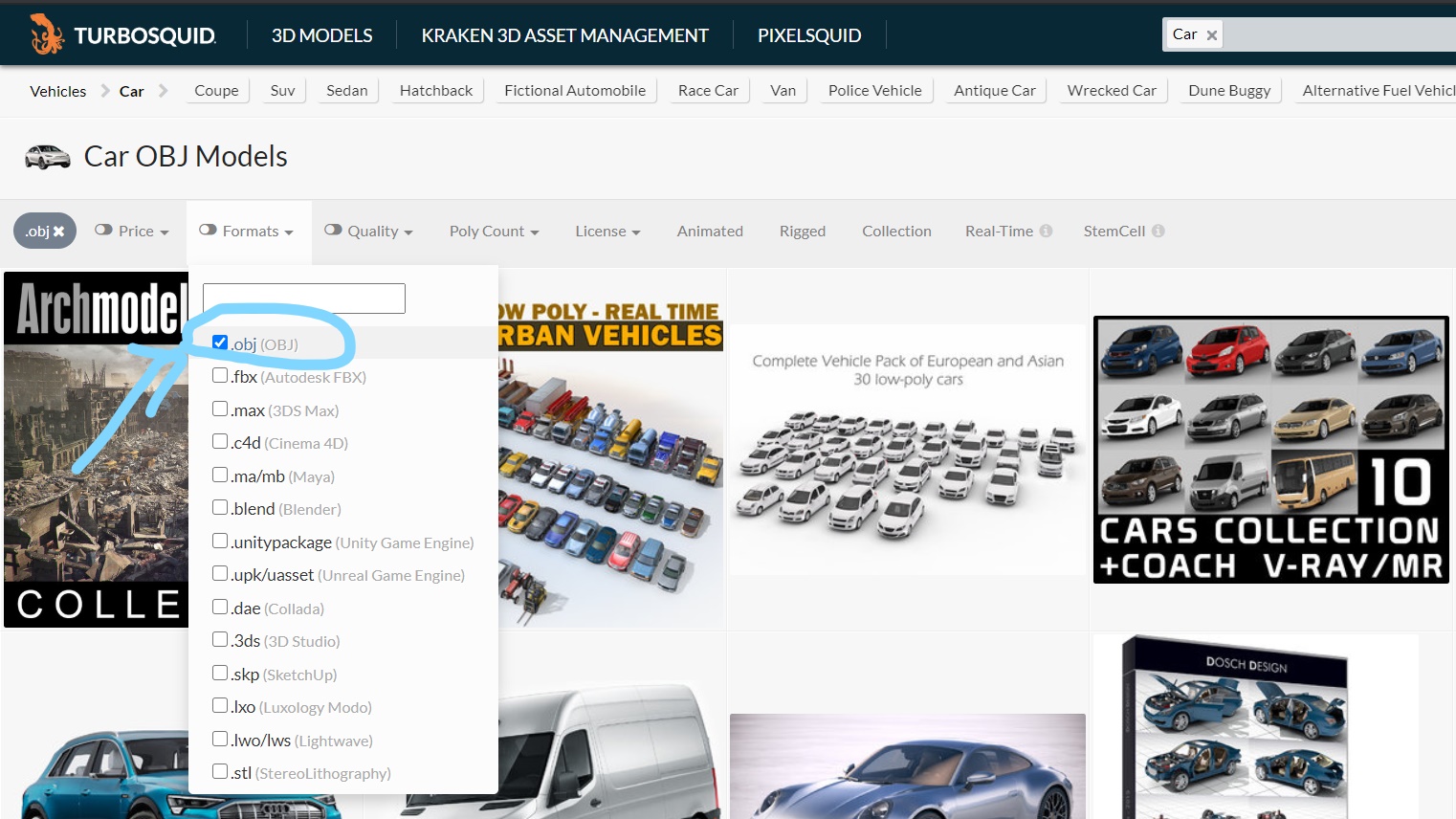The height and width of the screenshot is (819, 1456).
Task: Check the .stl (StereoLithography) checkbox
Action: 220,771
